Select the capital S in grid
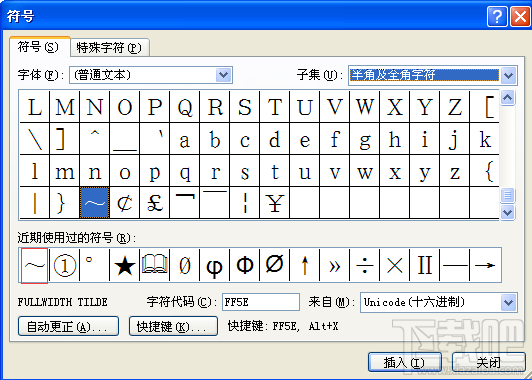Viewport: 532px width, 380px height. click(x=245, y=107)
